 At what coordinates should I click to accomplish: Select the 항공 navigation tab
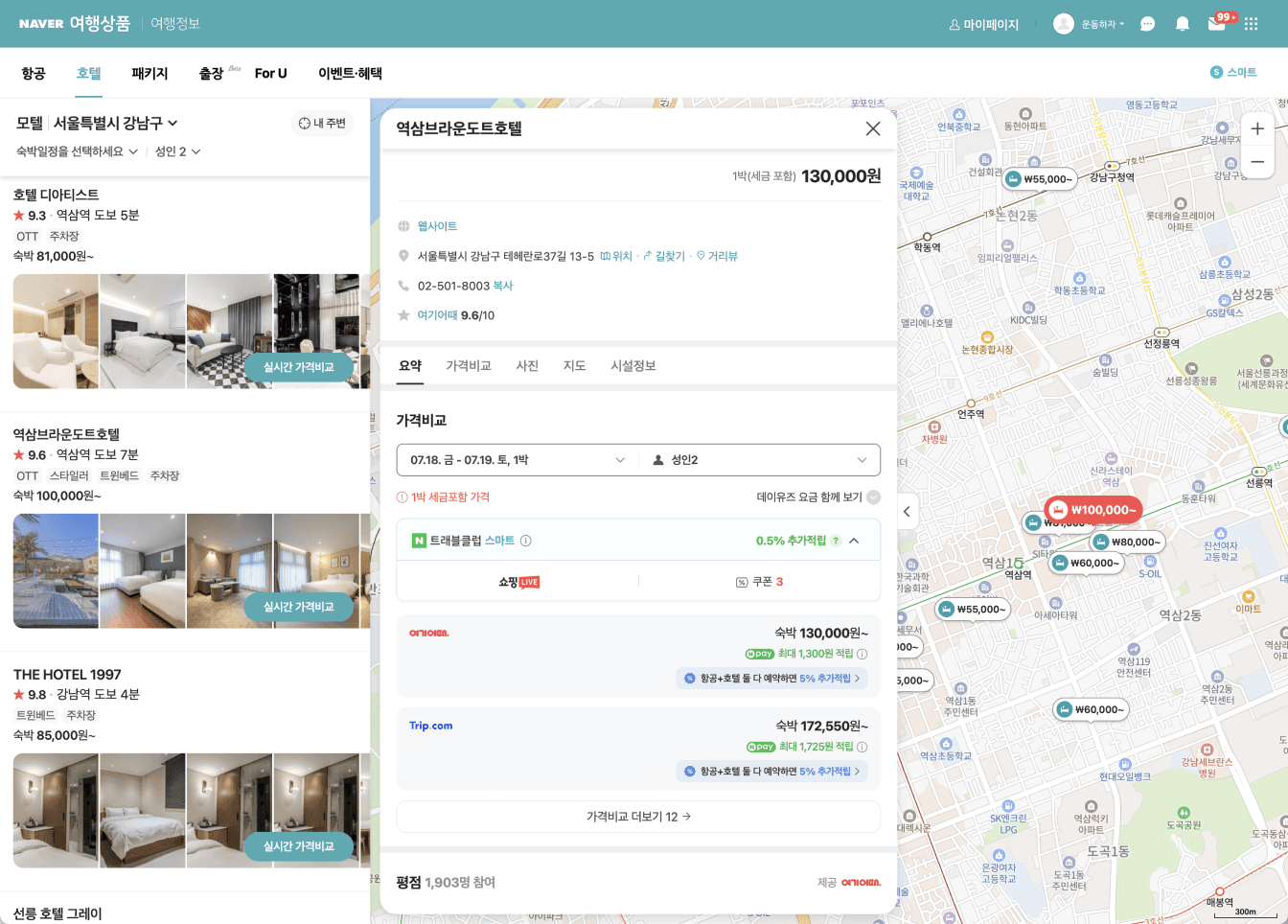click(x=34, y=73)
